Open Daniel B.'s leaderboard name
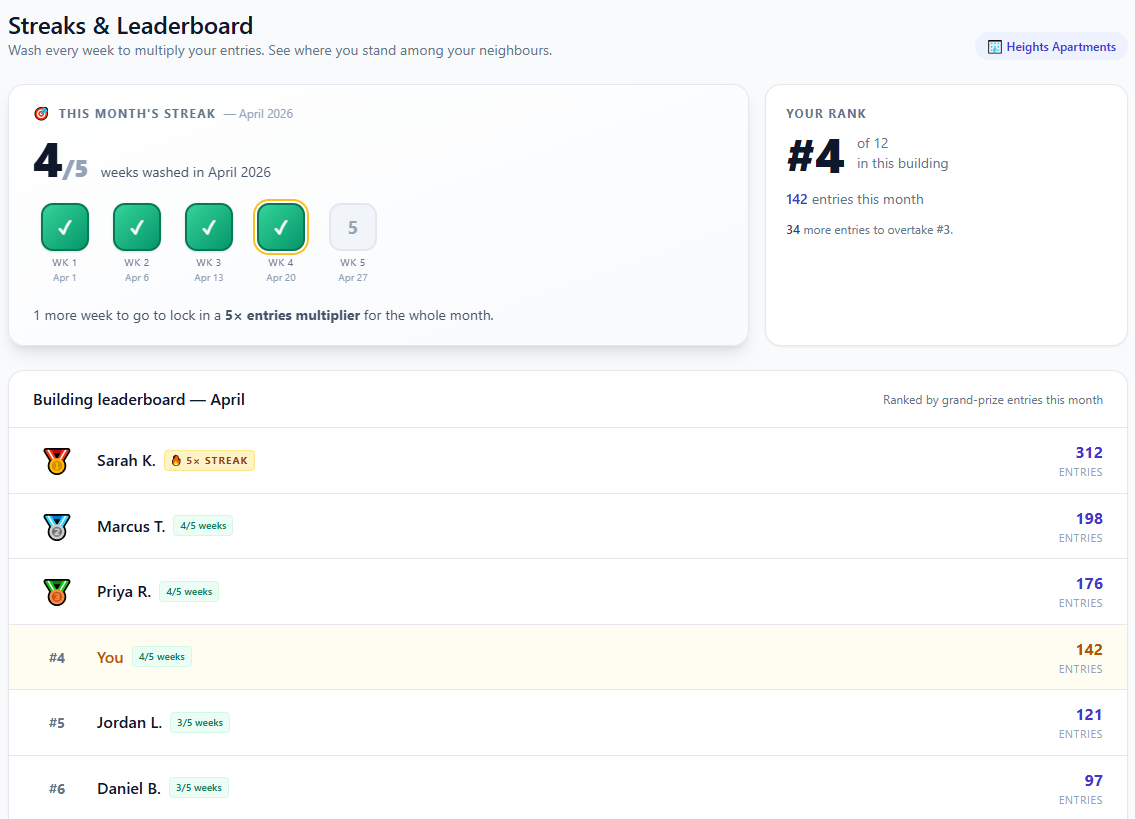 (x=129, y=788)
